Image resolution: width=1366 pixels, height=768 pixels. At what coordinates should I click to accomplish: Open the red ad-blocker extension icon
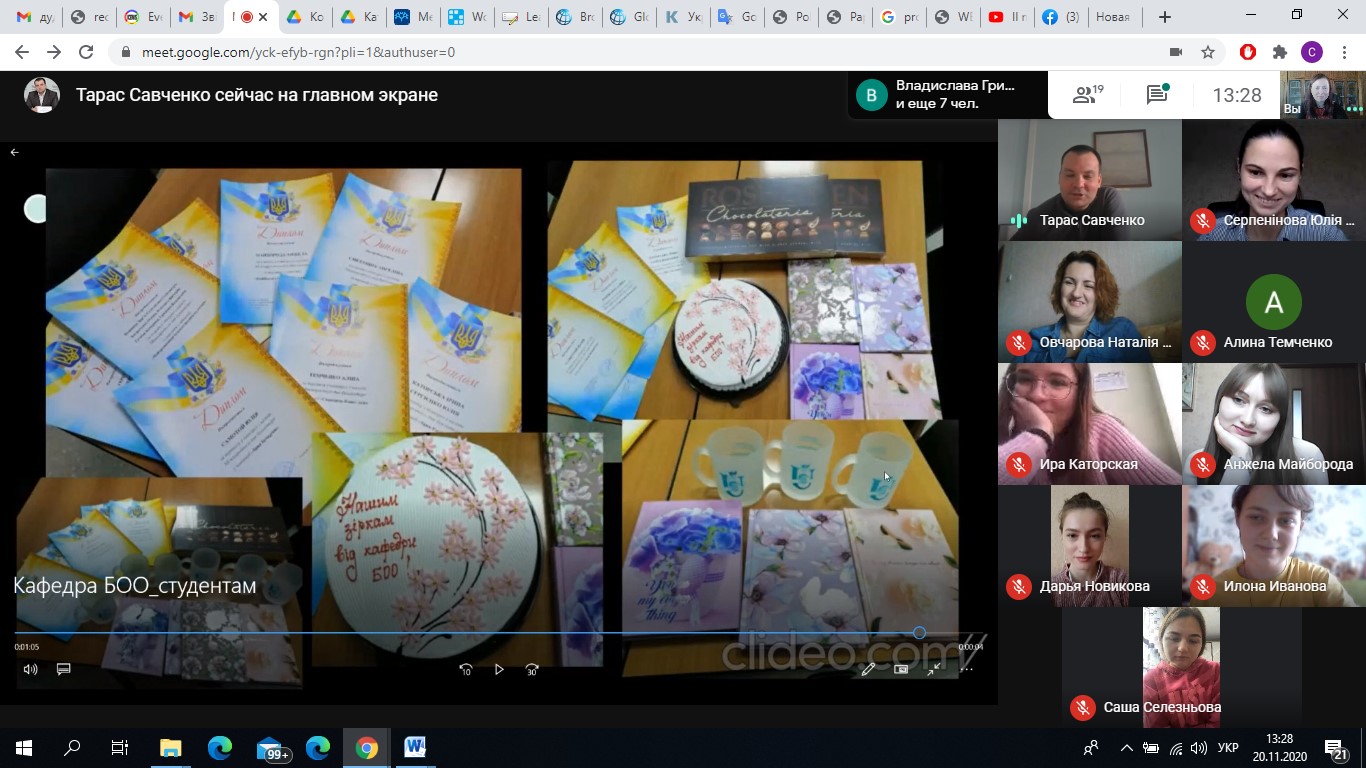point(1248,52)
